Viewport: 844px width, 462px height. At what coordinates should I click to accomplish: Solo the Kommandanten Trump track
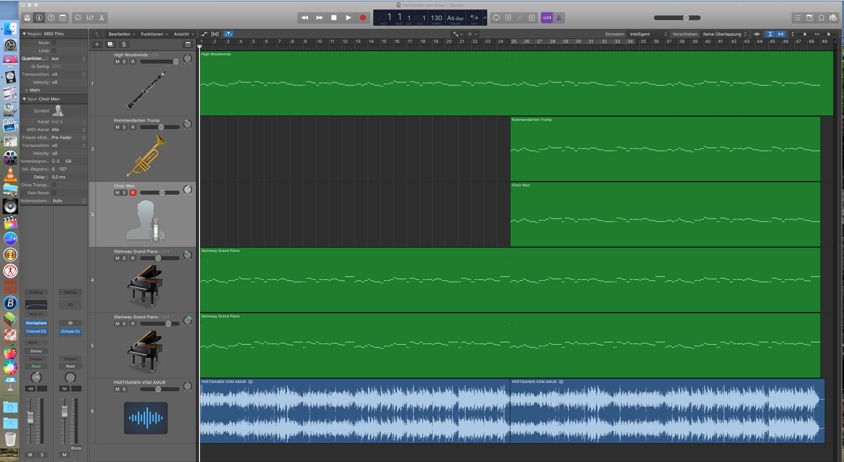point(125,127)
